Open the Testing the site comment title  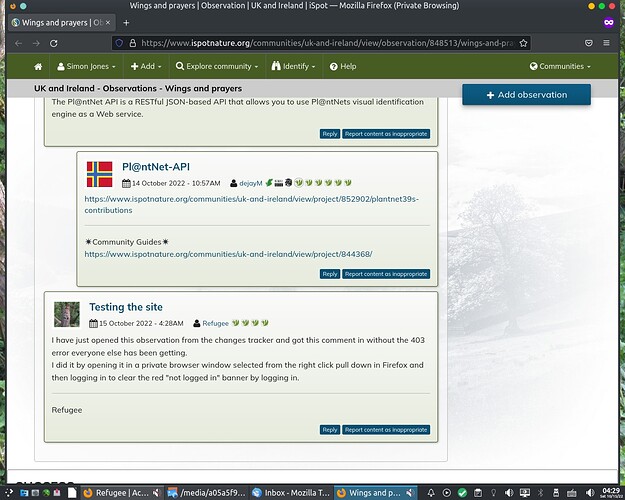point(126,307)
